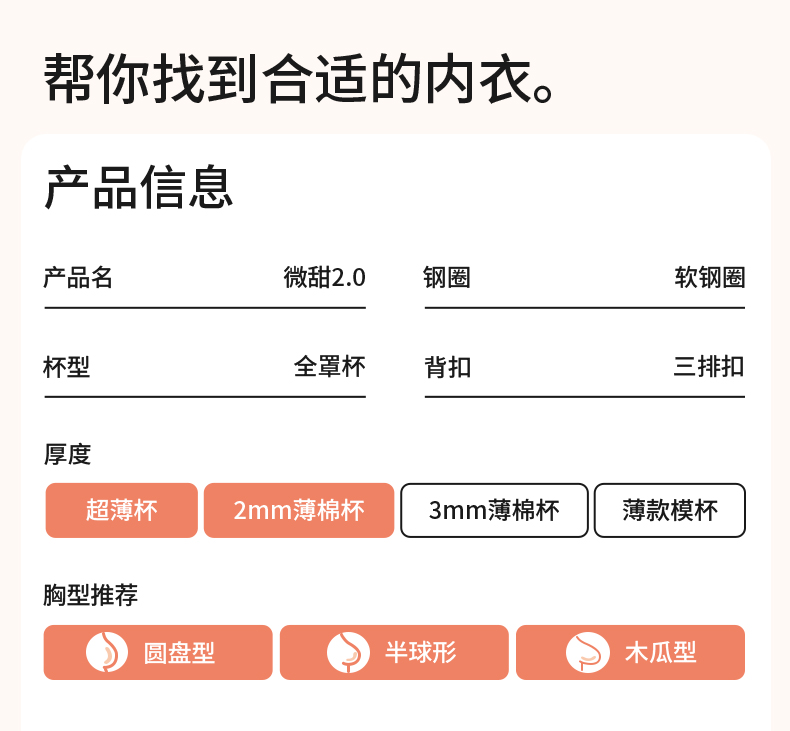Select the 三排扣 back clasp value
The image size is (790, 731).
(x=709, y=367)
